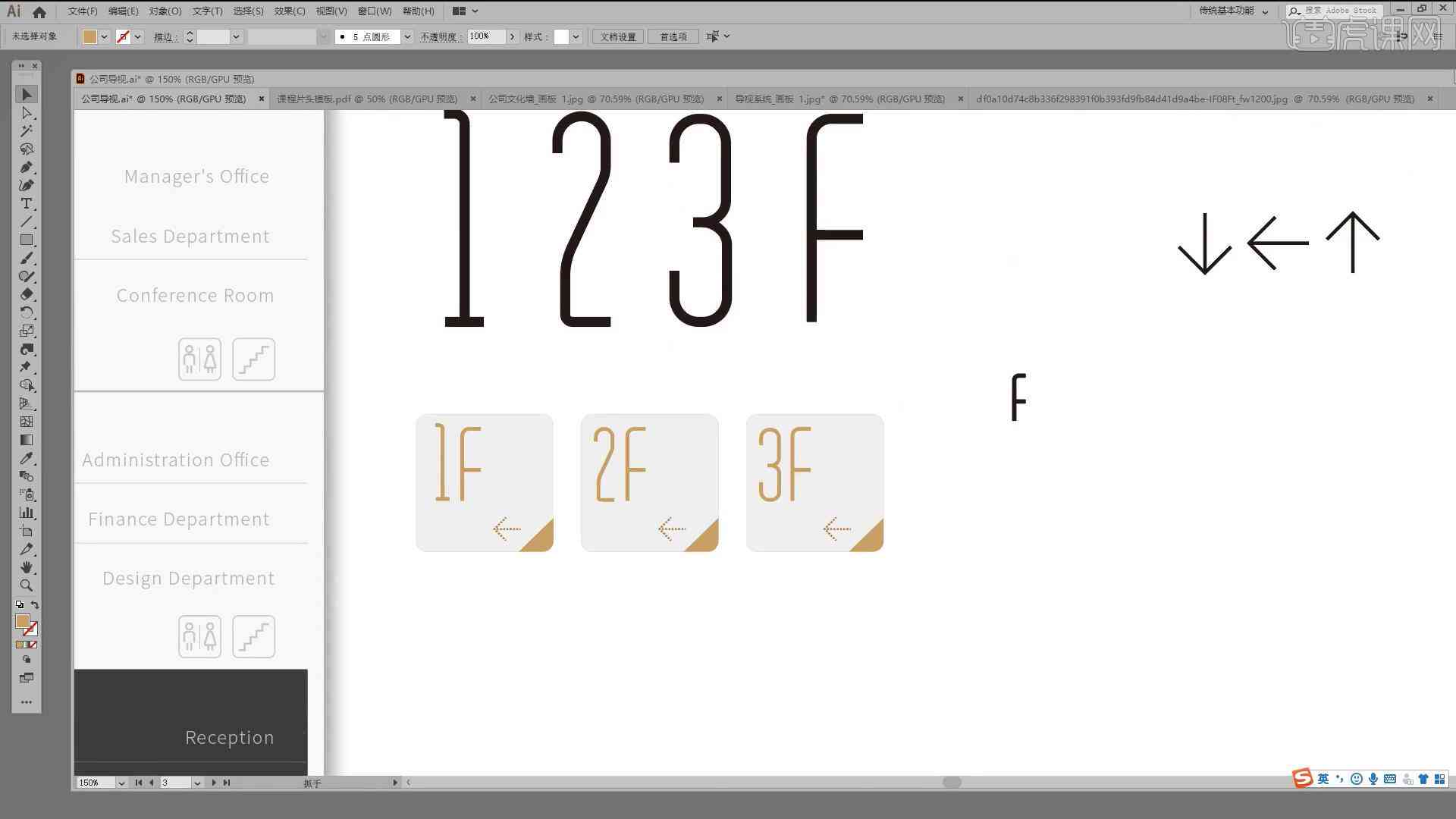1456x819 pixels.
Task: Expand the opacity slider arrow
Action: point(513,36)
